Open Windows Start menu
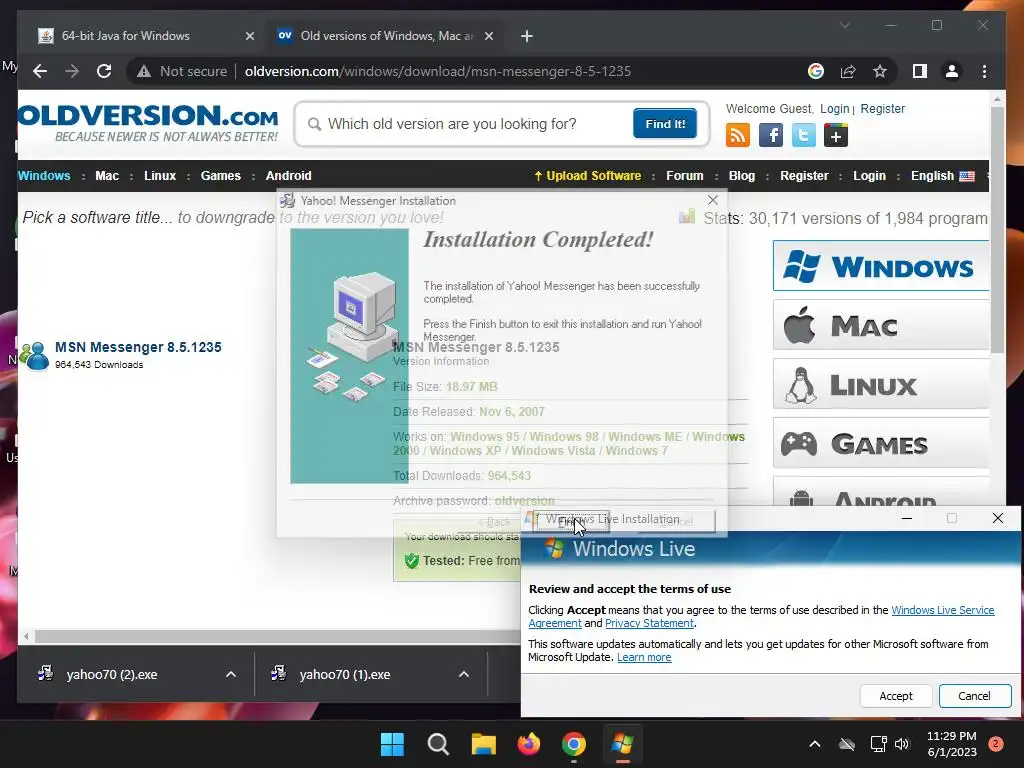 [x=392, y=744]
